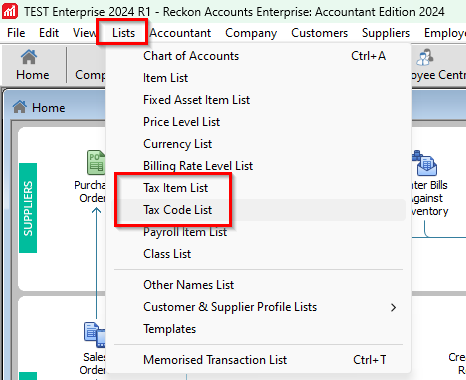Screen dimensions: 466x380
Task: Choose Class List
Action: pyautogui.click(x=259, y=254)
